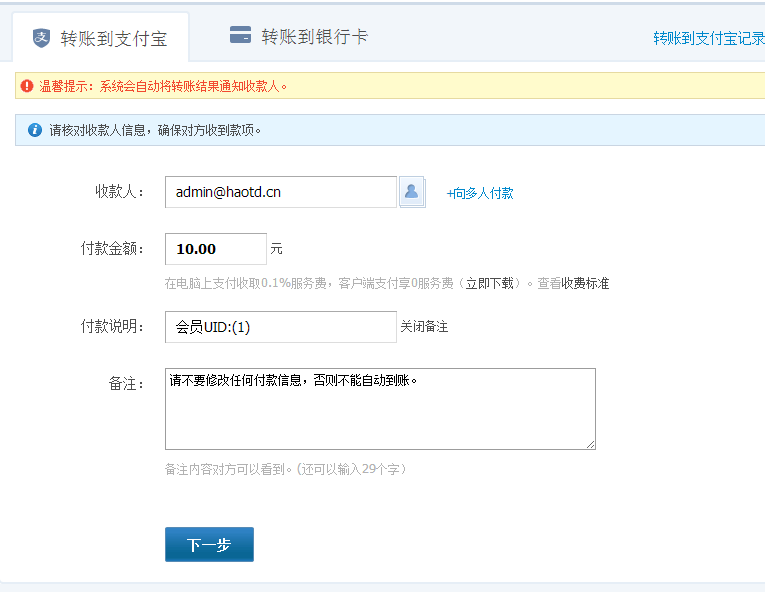Click the 立即下载 link

click(489, 283)
